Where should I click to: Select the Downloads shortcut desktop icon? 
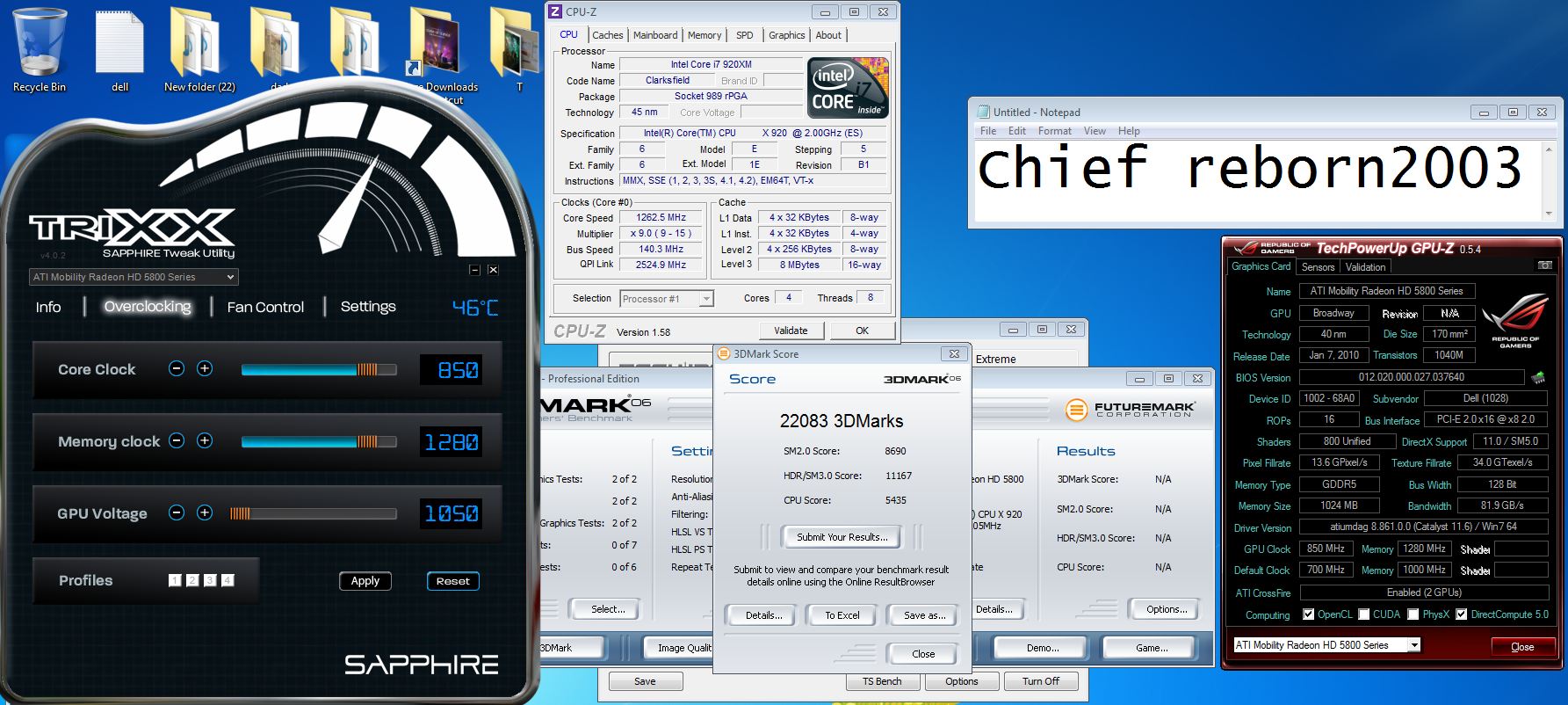coord(442,53)
